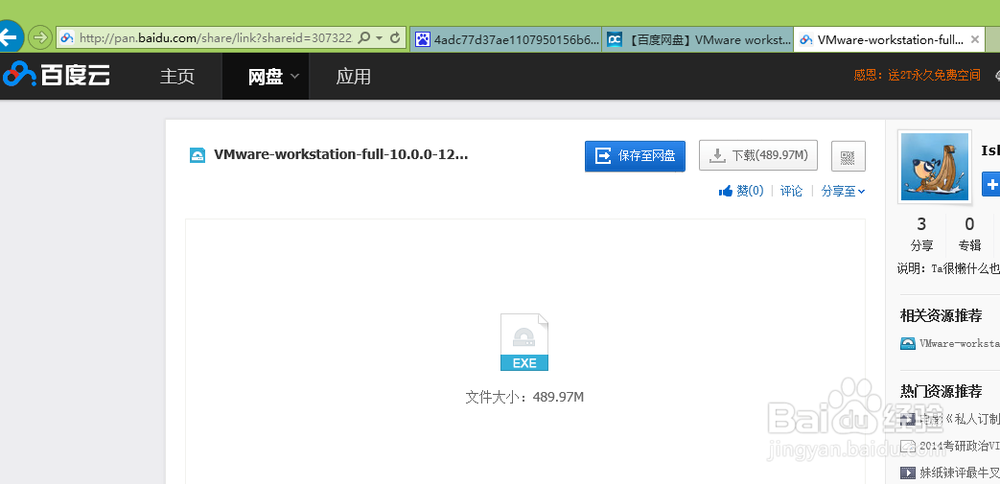Click the VMware-workstation-full-10.0.0 file title
Screen dimensions: 1000x484
tap(341, 154)
